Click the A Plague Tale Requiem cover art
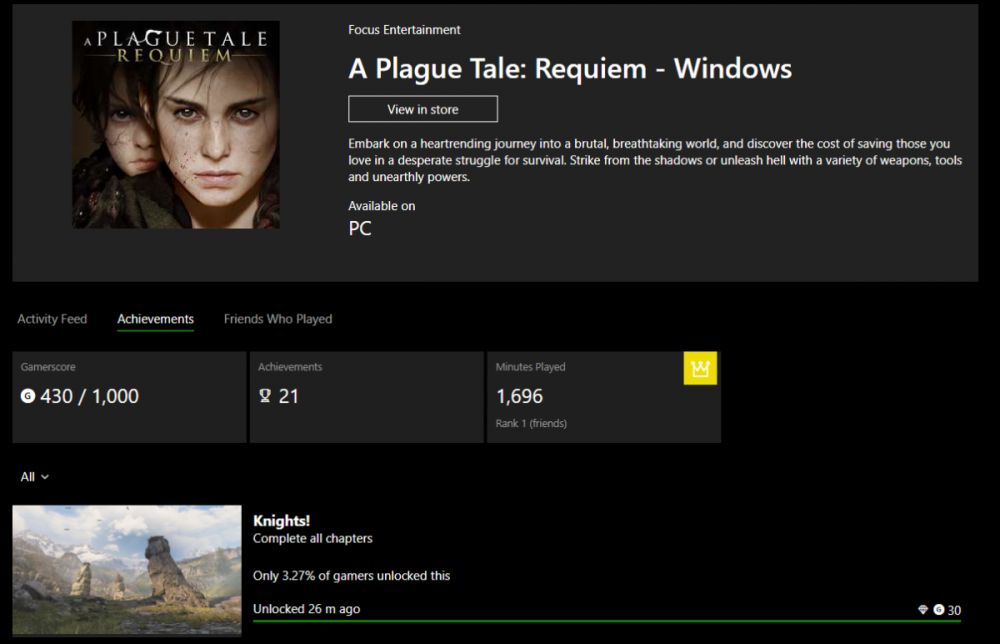Image resolution: width=1000 pixels, height=644 pixels. pos(176,124)
